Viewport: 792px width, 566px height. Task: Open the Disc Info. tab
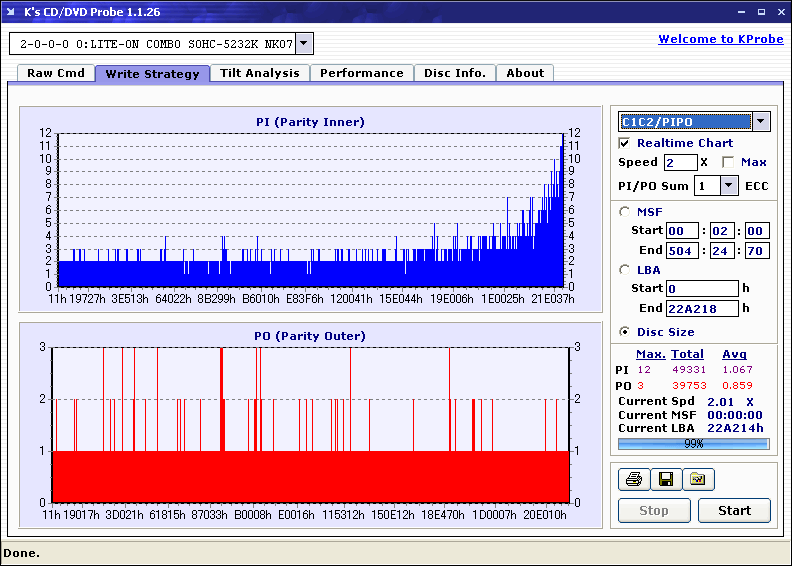click(x=454, y=73)
